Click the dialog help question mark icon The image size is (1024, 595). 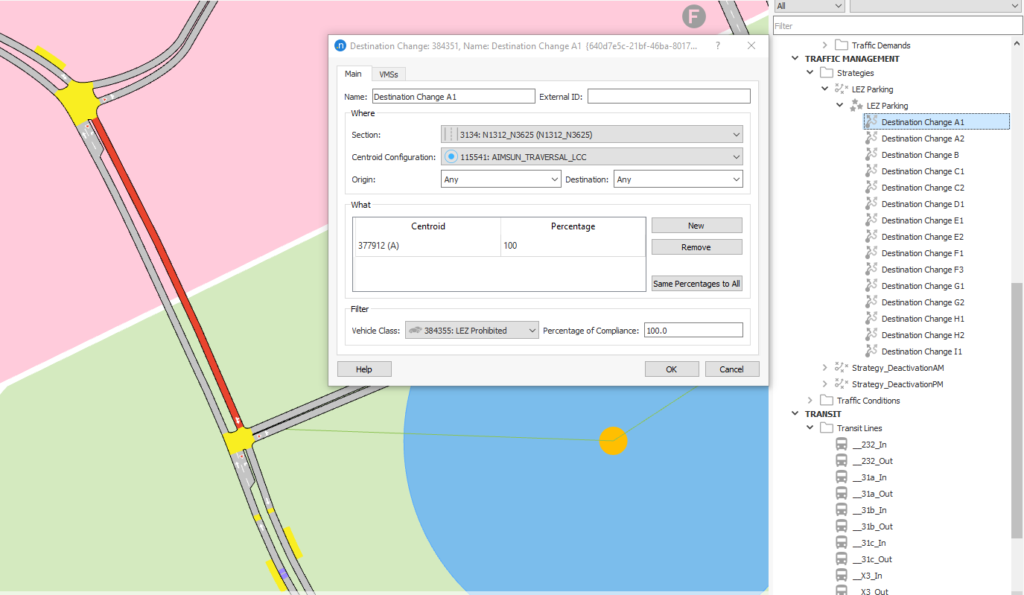718,46
